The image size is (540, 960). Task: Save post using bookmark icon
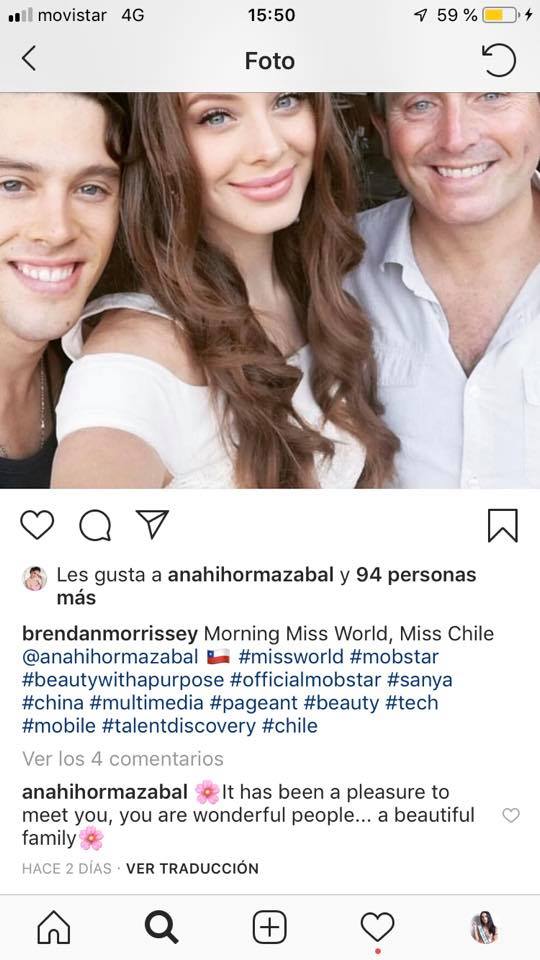[x=503, y=525]
